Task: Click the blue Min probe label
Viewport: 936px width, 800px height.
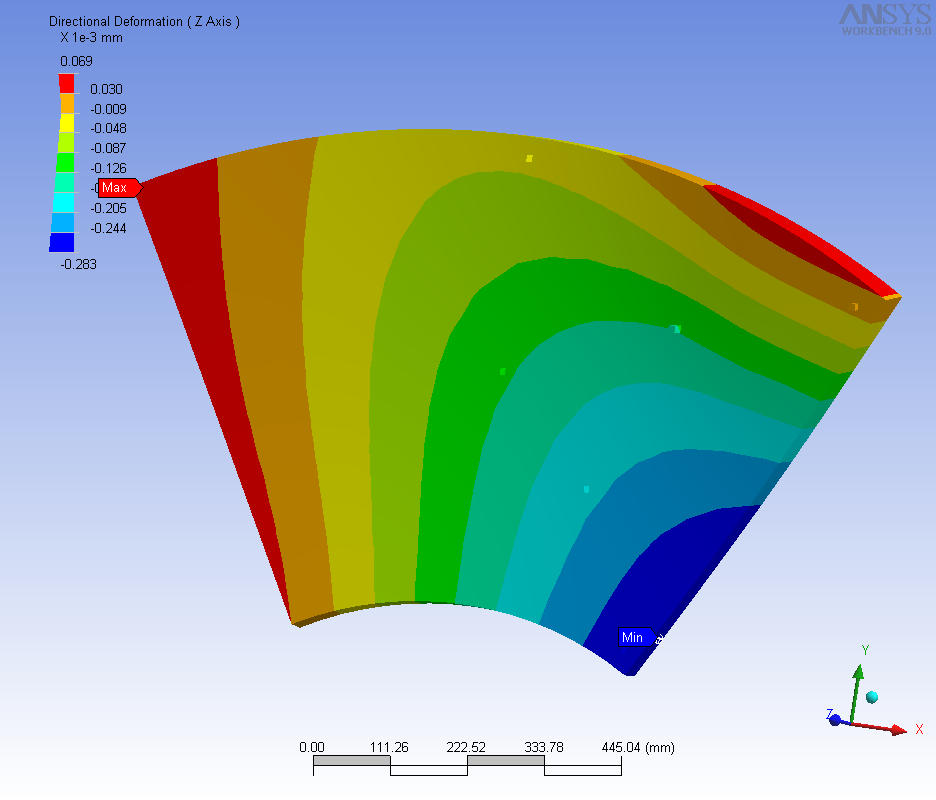Action: [x=637, y=637]
